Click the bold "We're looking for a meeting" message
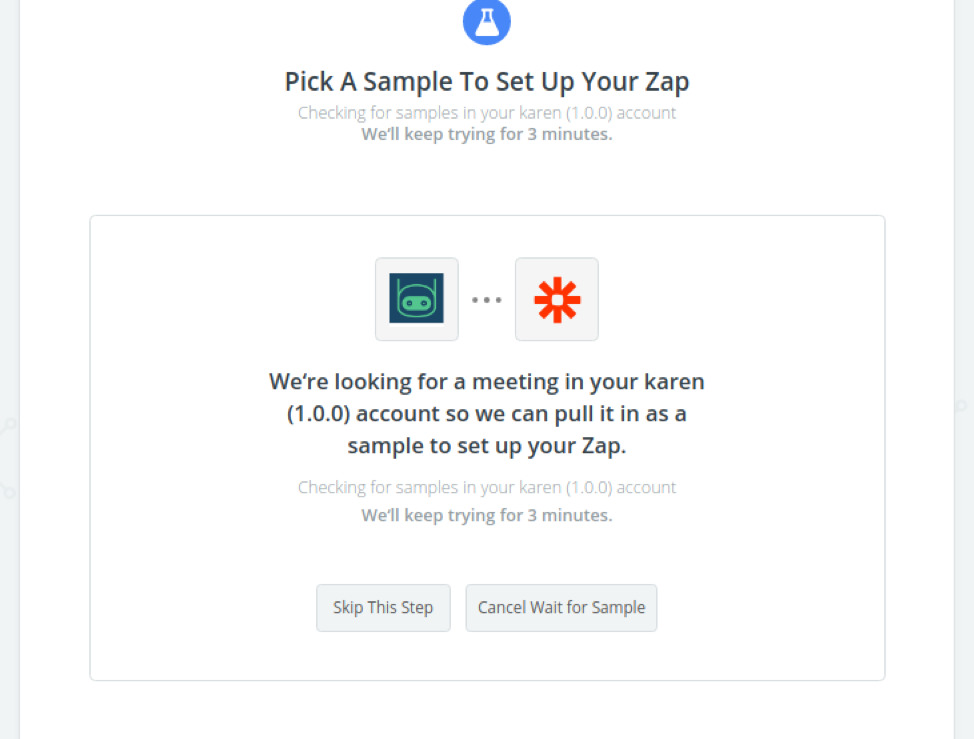Viewport: 974px width, 739px height. point(487,414)
